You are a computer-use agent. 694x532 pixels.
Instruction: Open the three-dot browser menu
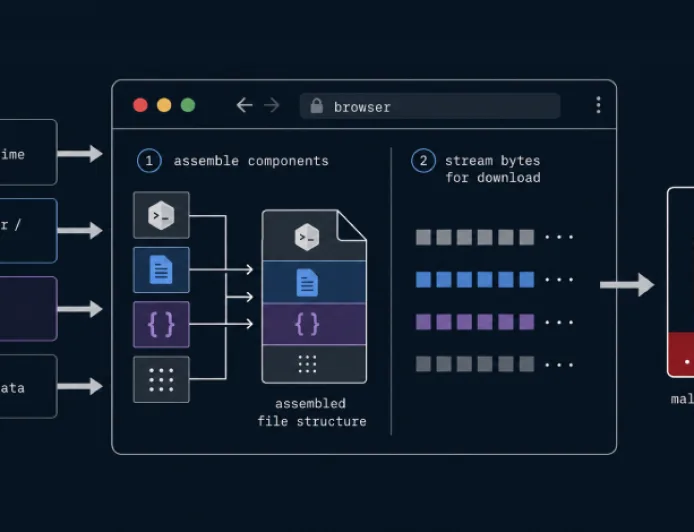point(598,105)
